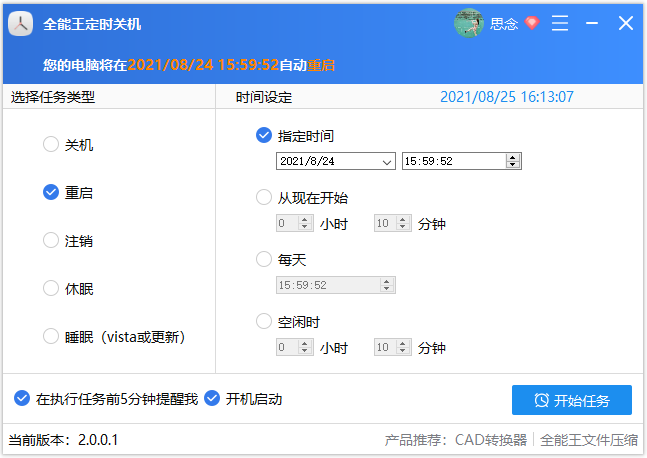Click the 时间设定 header
The height and width of the screenshot is (458, 647).
(x=264, y=97)
